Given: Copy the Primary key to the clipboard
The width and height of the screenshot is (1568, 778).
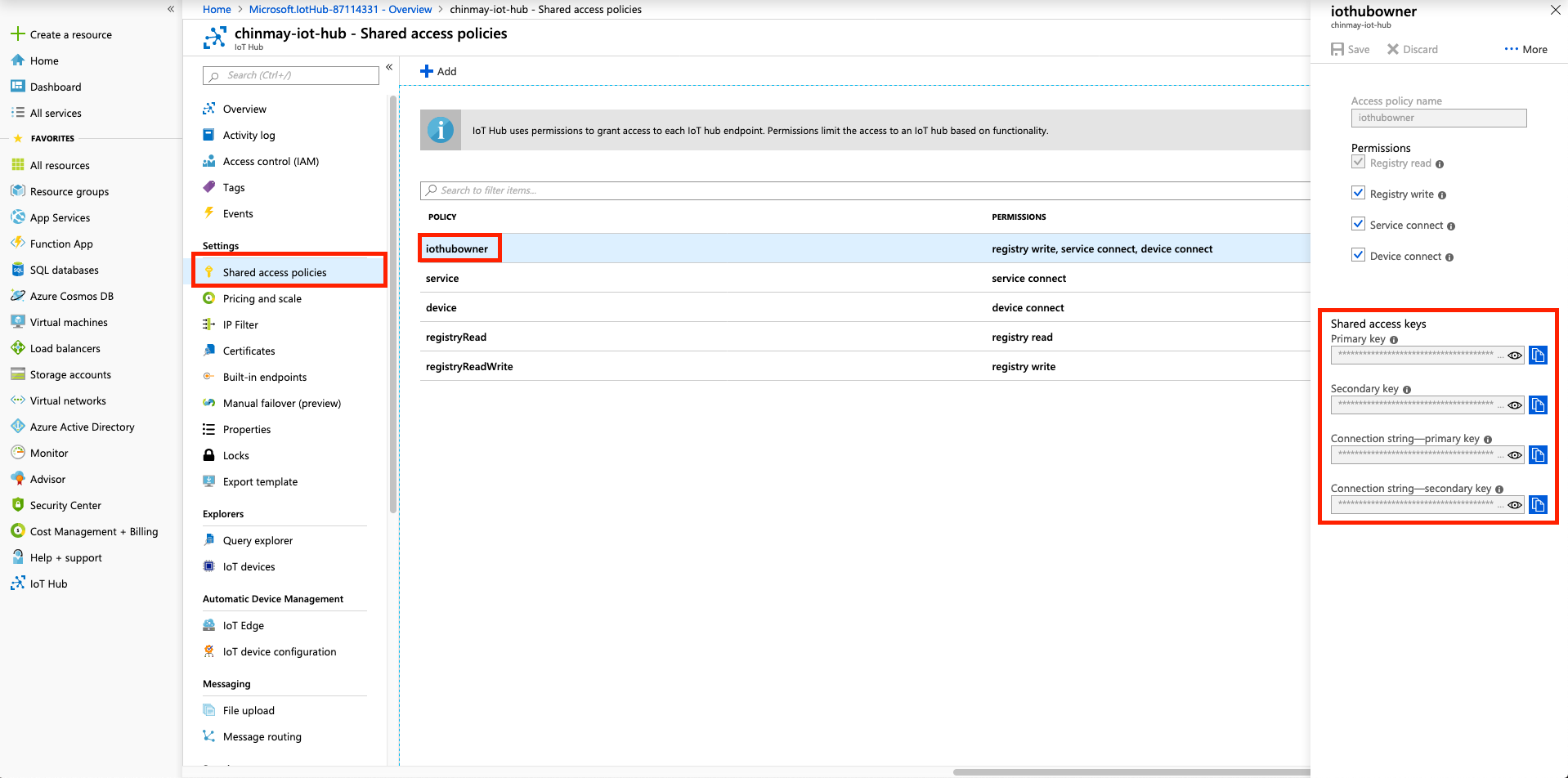Looking at the screenshot, I should point(1538,355).
